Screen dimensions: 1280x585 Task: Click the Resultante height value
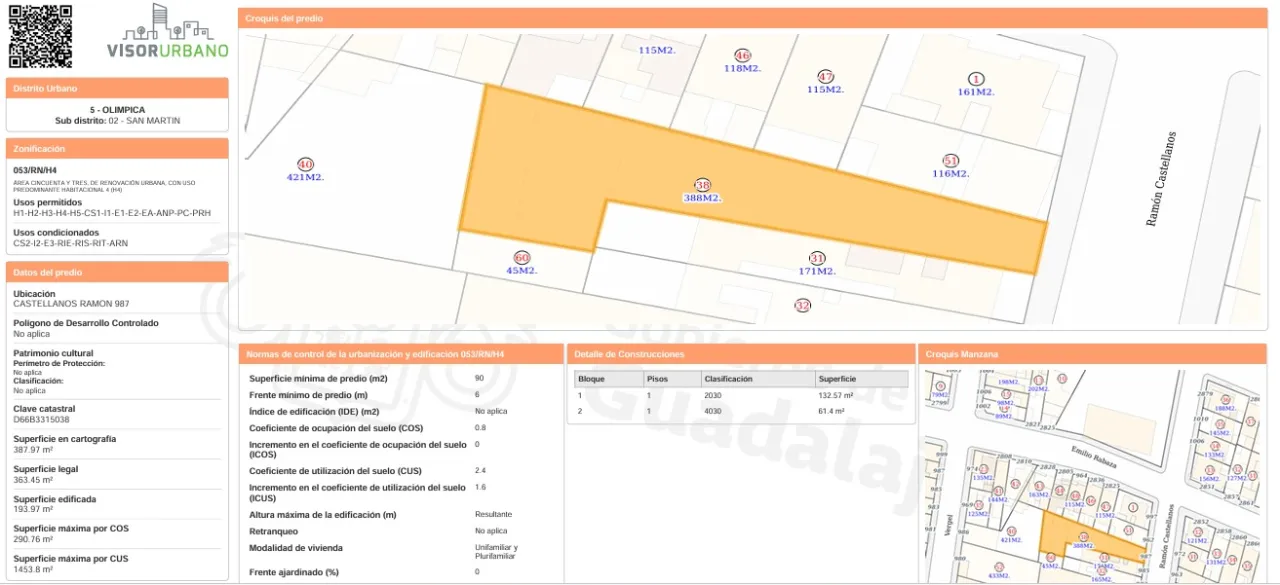[x=493, y=515]
